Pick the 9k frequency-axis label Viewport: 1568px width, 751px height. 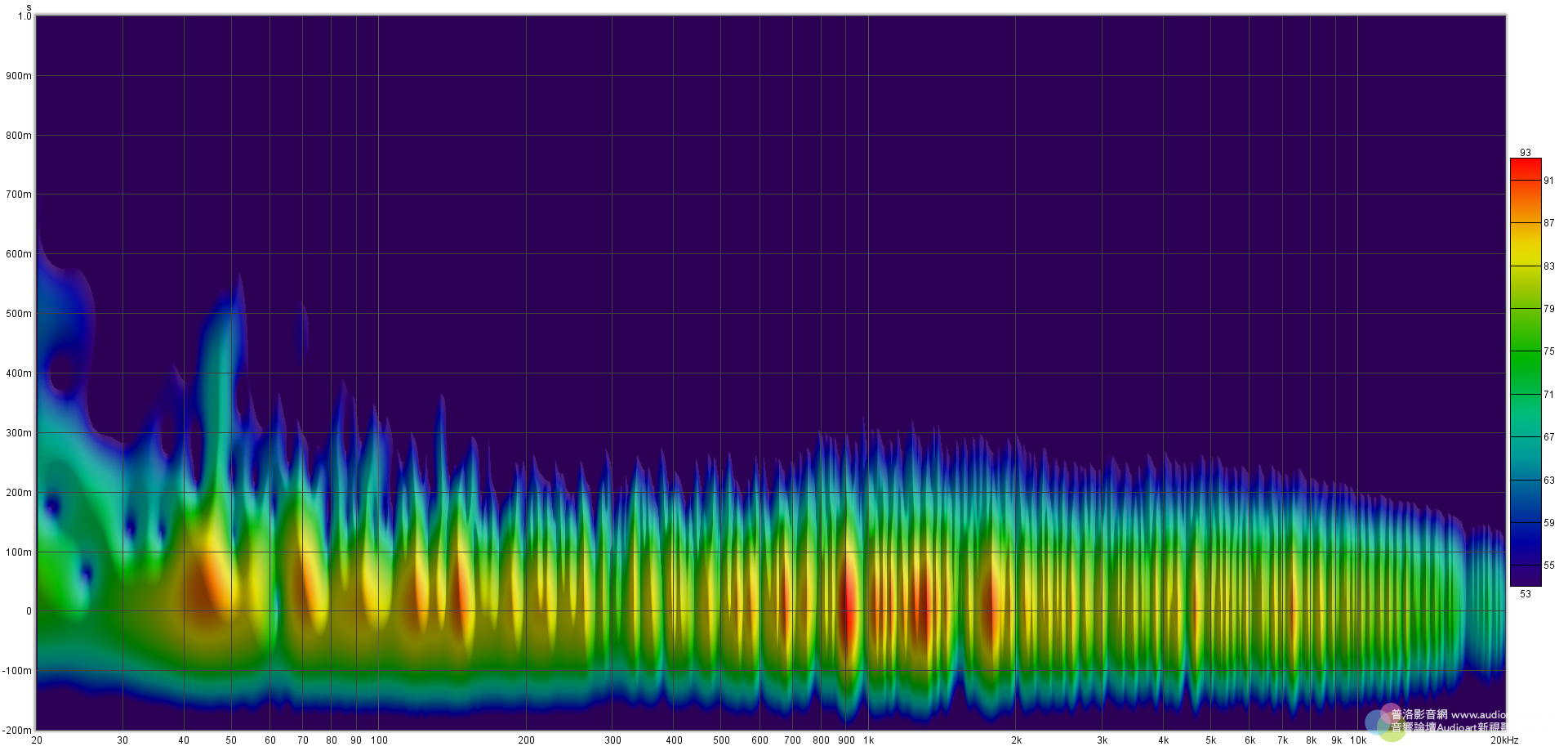tap(1337, 740)
